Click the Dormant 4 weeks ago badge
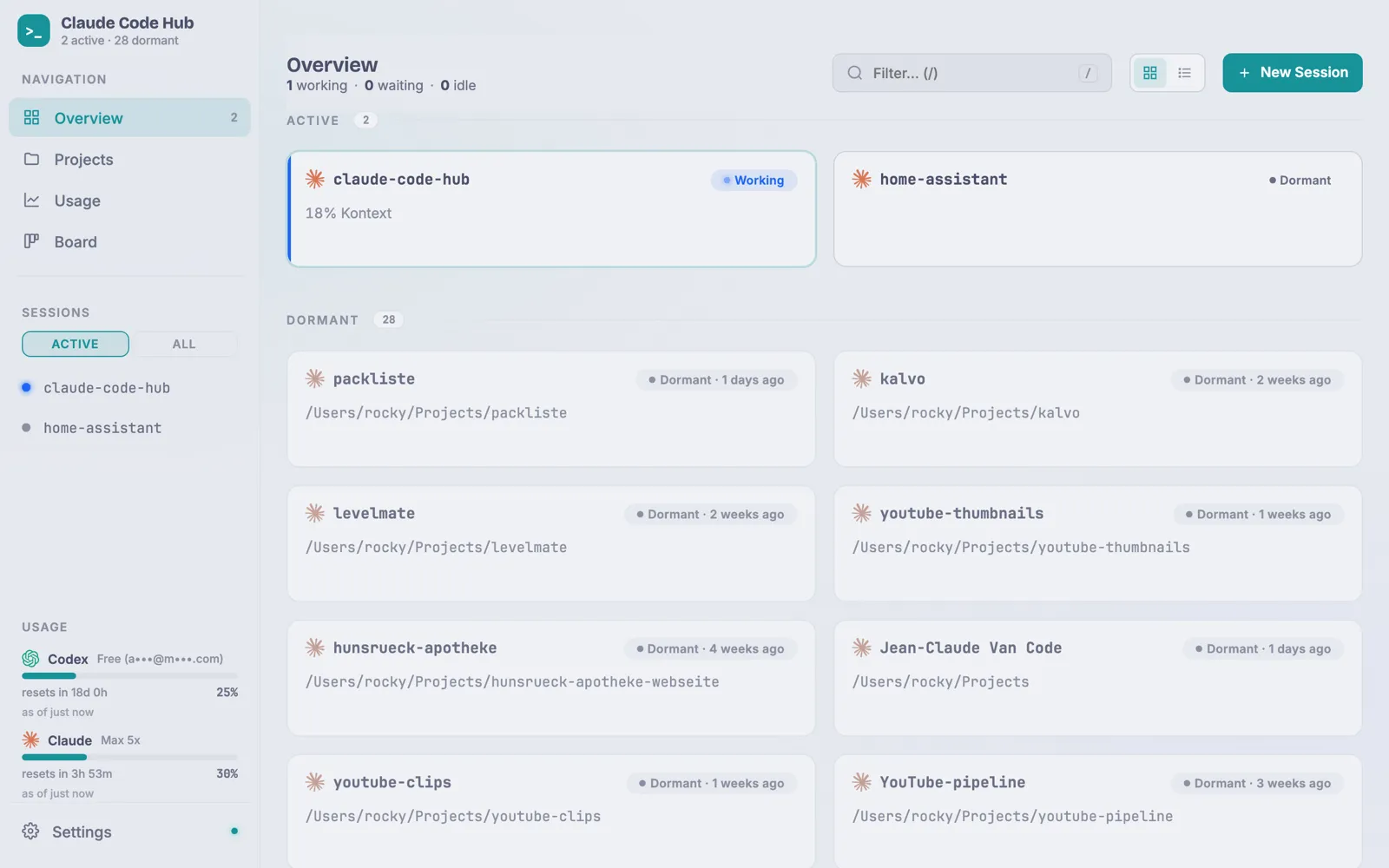 pyautogui.click(x=710, y=648)
